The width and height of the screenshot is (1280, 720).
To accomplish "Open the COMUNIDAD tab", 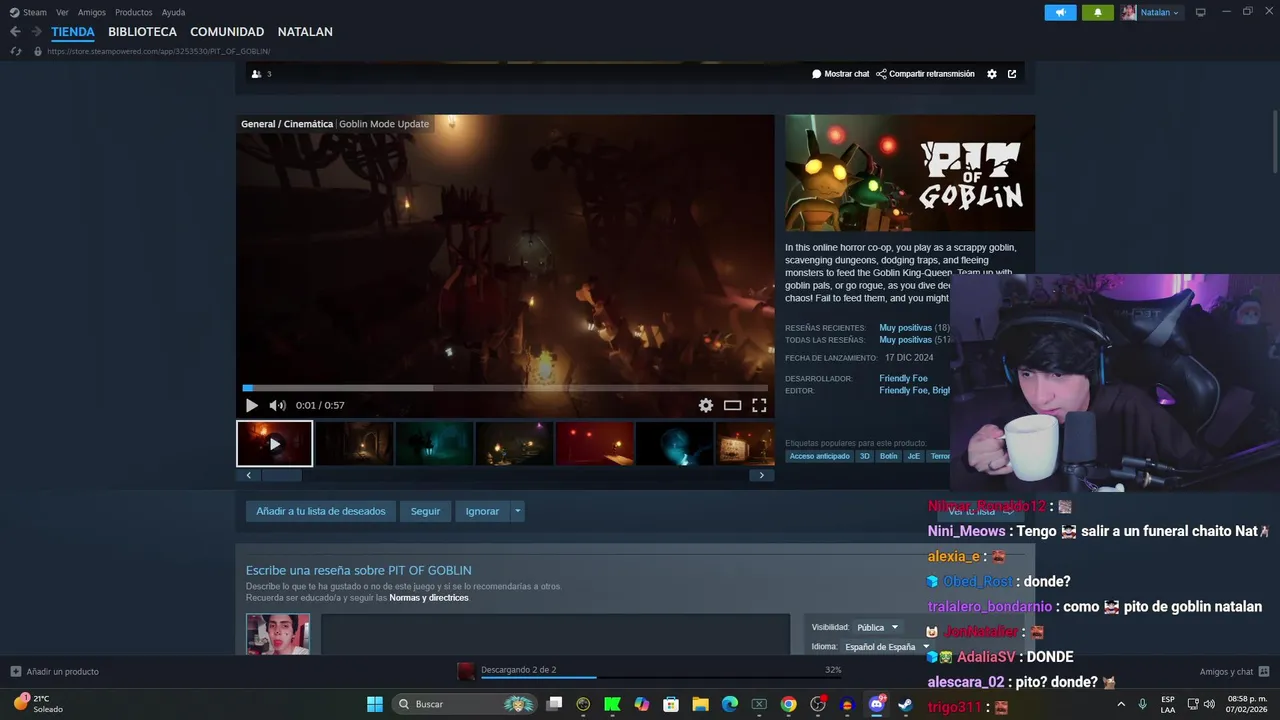I will [x=227, y=32].
